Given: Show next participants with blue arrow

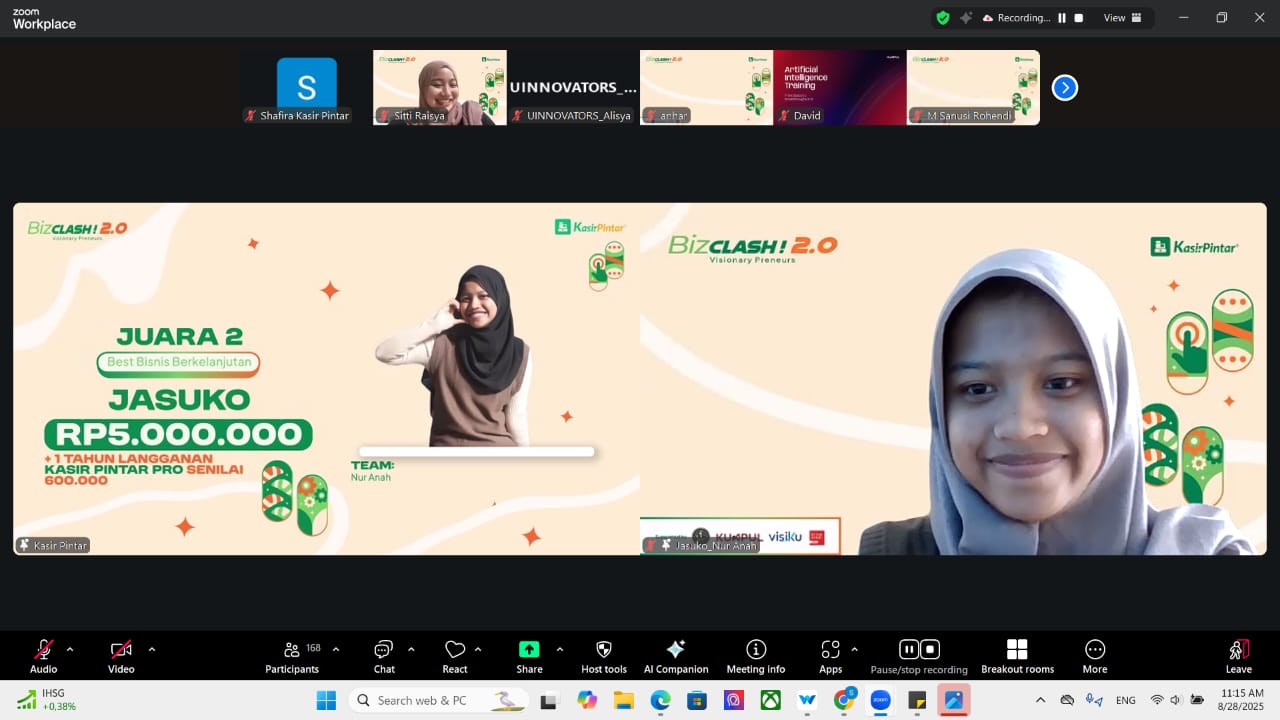Looking at the screenshot, I should [x=1065, y=88].
